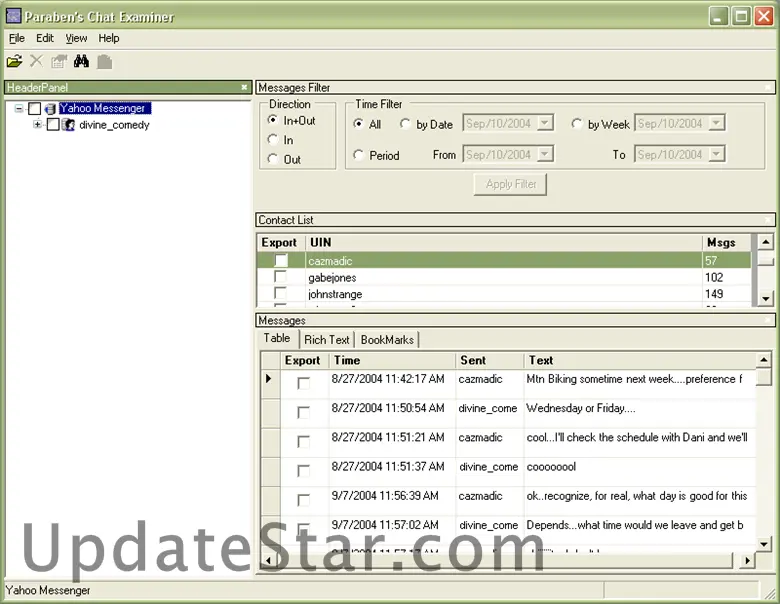Viewport: 780px width, 604px height.
Task: Click the current row arrow indicator in Messages
Action: coord(269,379)
